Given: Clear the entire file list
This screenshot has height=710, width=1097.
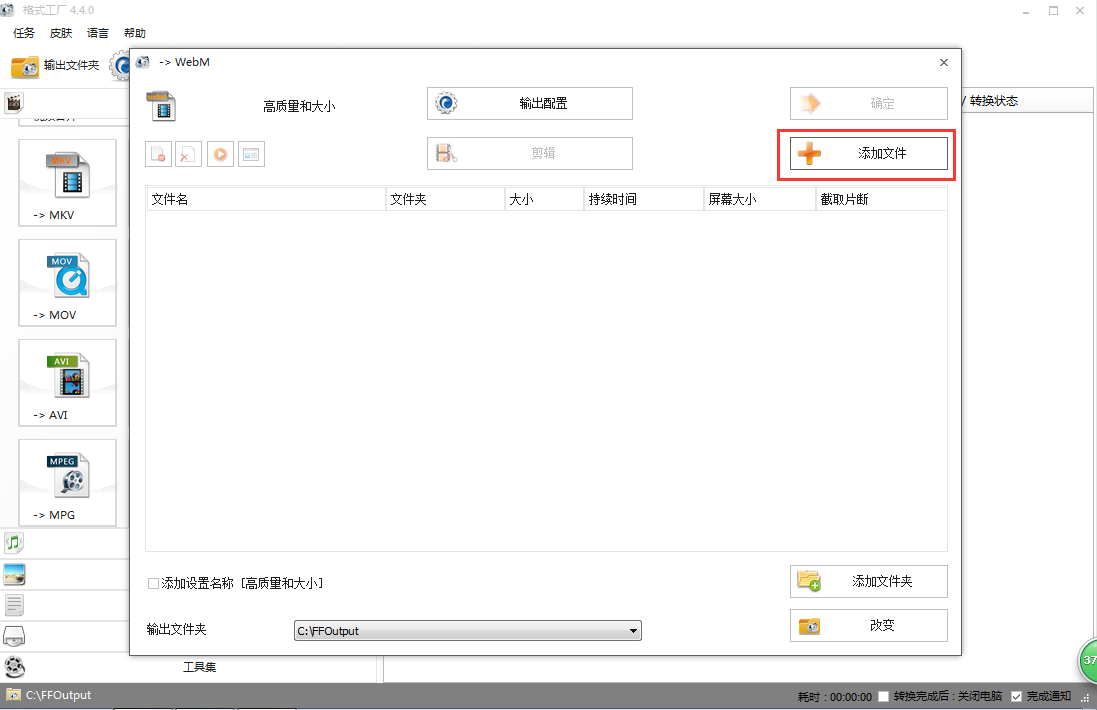Looking at the screenshot, I should pos(188,153).
